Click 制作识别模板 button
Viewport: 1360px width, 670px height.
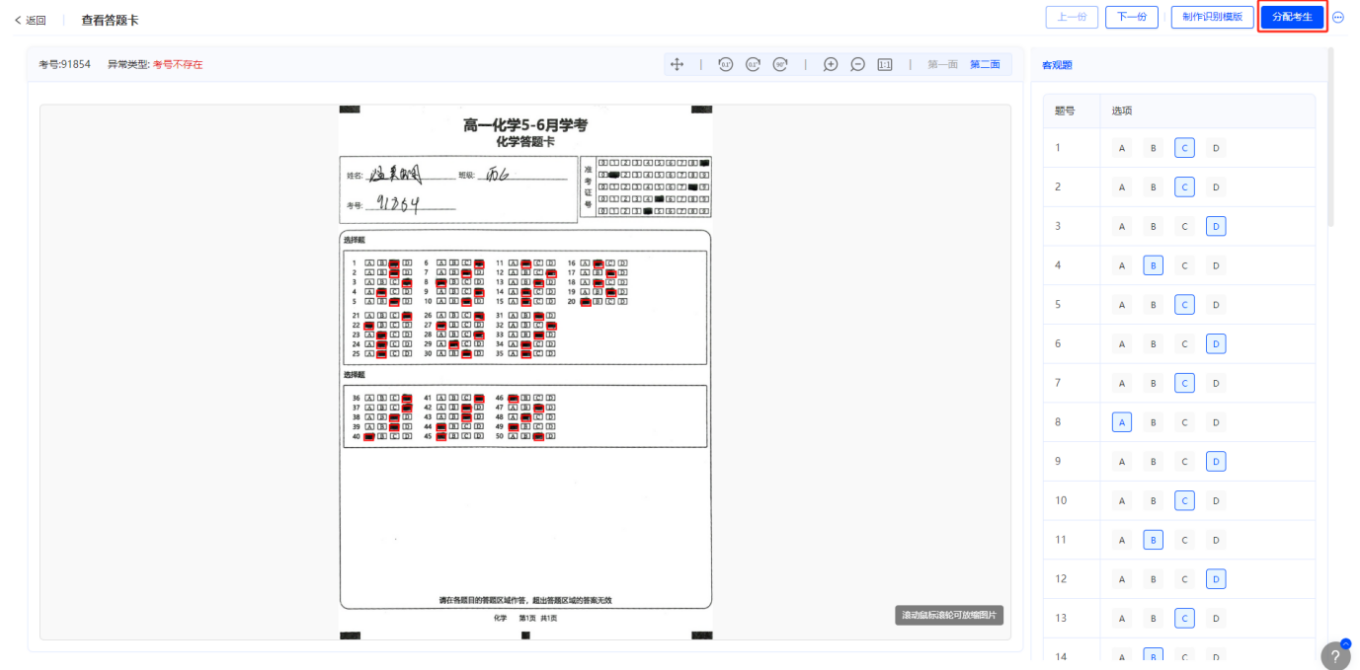click(x=1212, y=17)
